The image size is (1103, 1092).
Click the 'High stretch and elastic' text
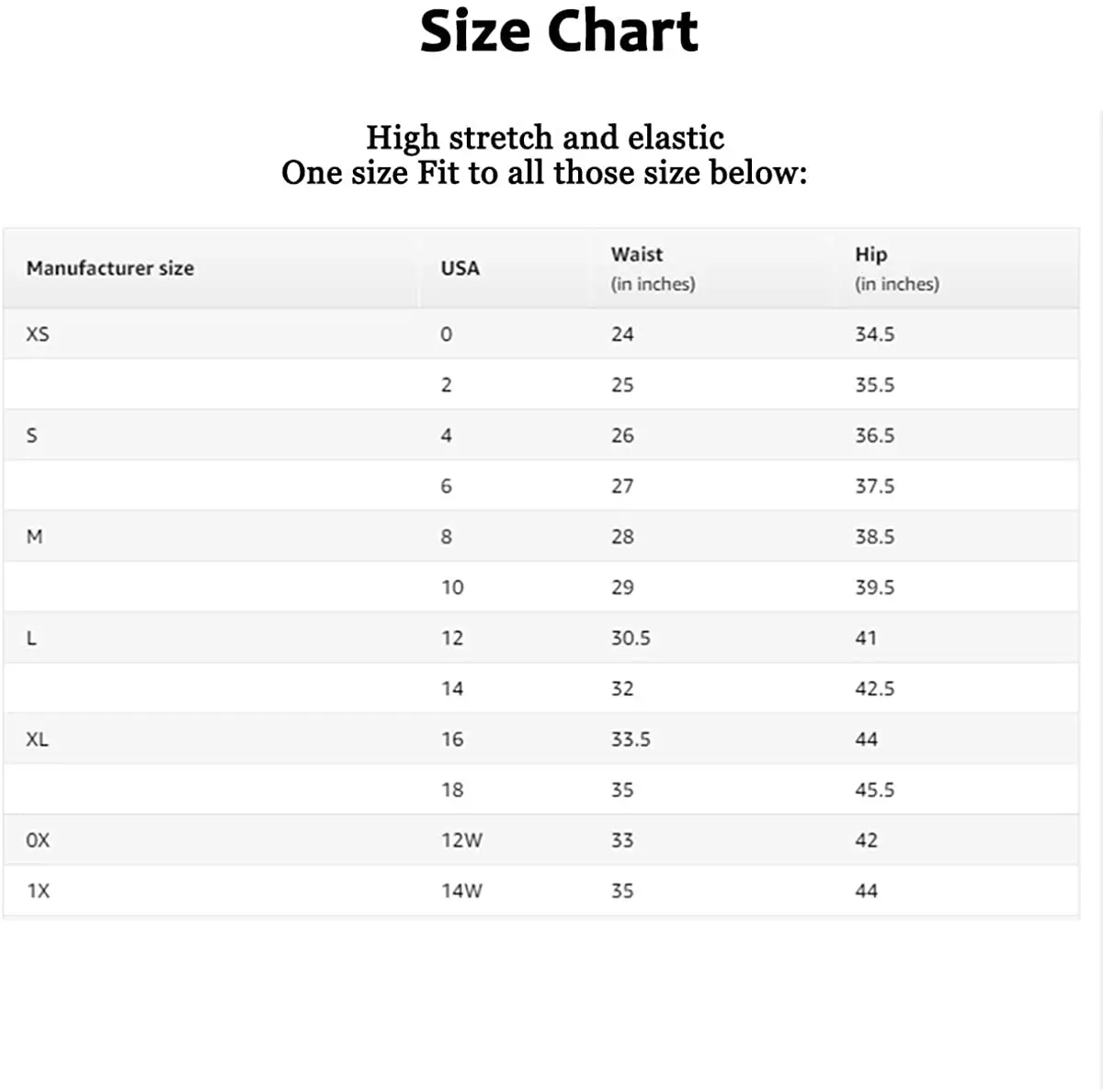pyautogui.click(x=545, y=138)
